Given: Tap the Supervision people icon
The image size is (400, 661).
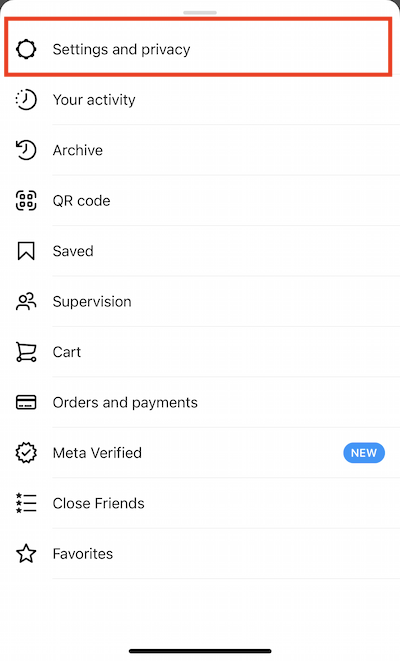Looking at the screenshot, I should (x=26, y=301).
